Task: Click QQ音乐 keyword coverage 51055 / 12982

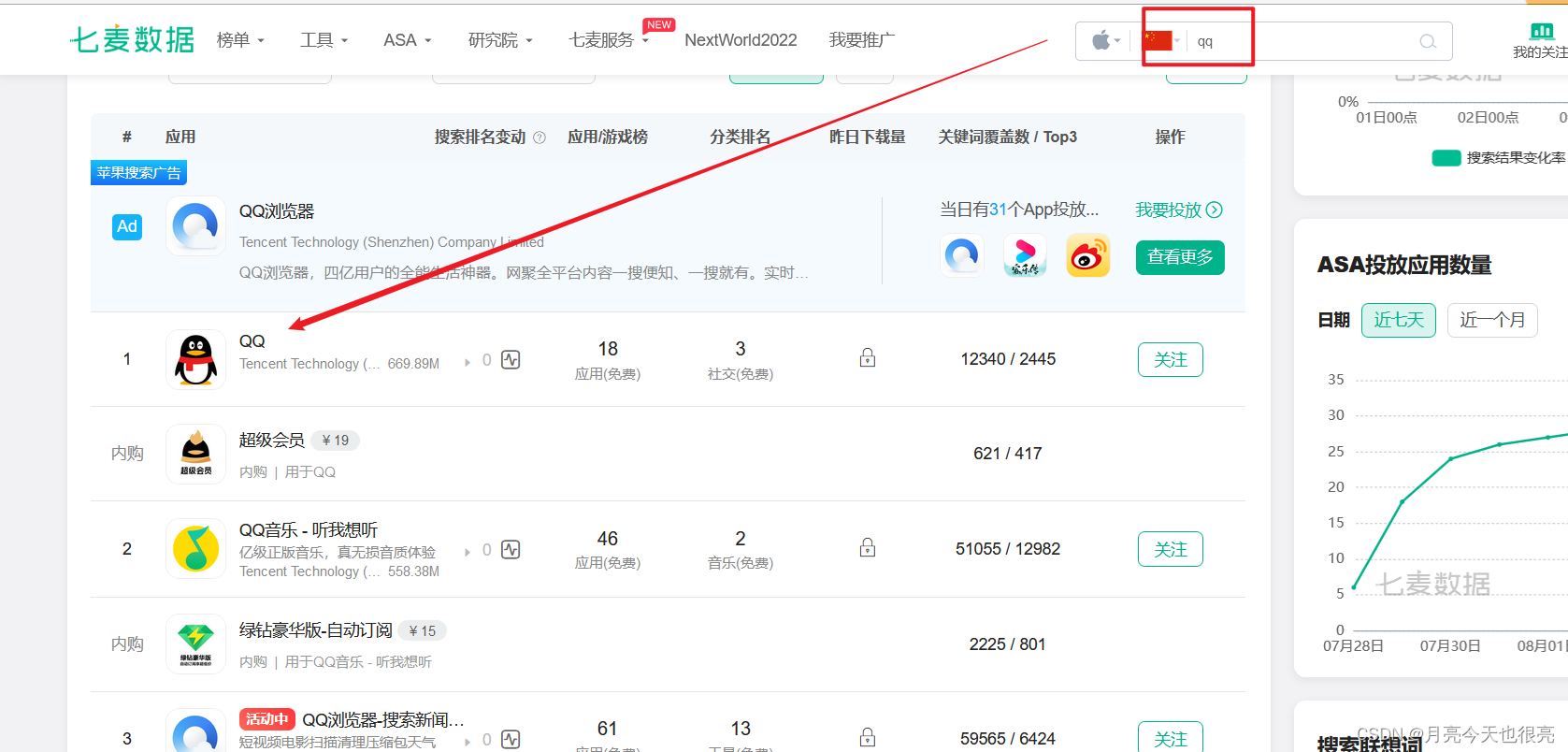Action: tap(1008, 549)
